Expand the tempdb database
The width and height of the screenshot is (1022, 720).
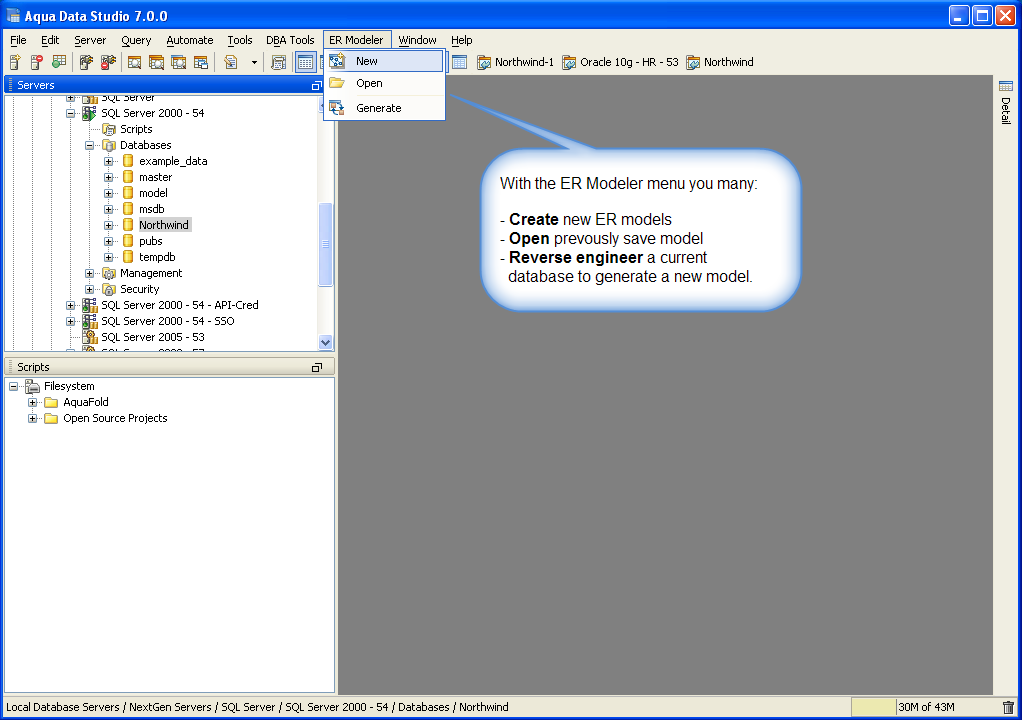109,257
